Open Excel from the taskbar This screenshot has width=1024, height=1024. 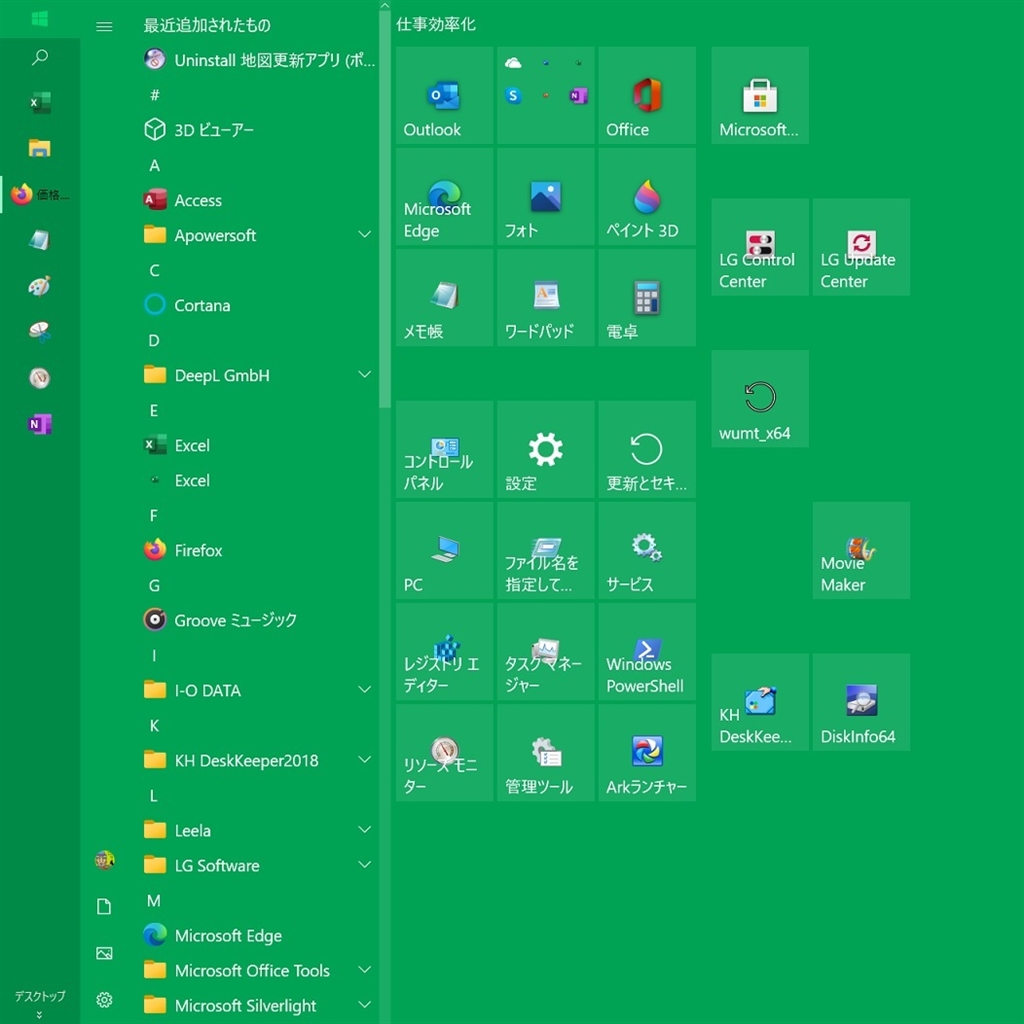point(40,103)
